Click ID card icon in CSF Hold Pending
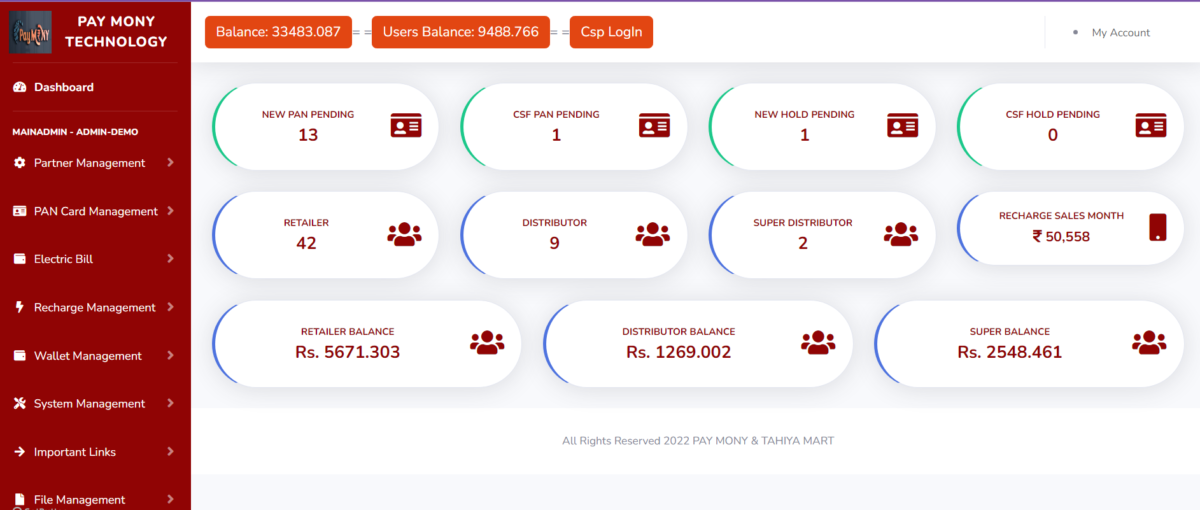Screen dimensions: 1200x510 click(x=1151, y=126)
